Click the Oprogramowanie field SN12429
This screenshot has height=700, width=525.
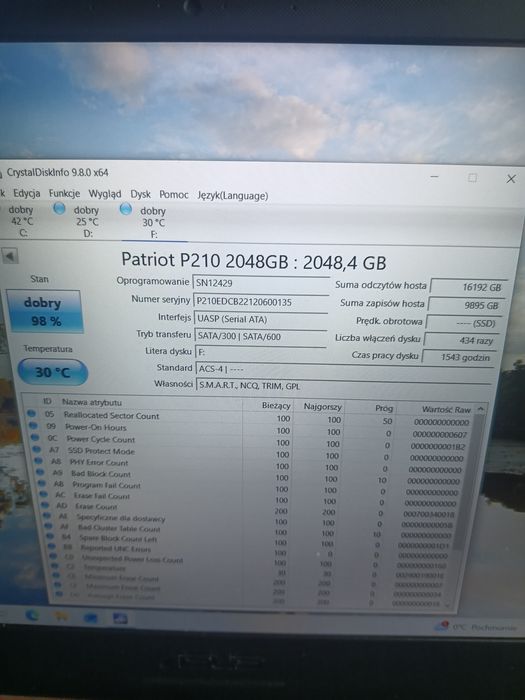click(261, 283)
